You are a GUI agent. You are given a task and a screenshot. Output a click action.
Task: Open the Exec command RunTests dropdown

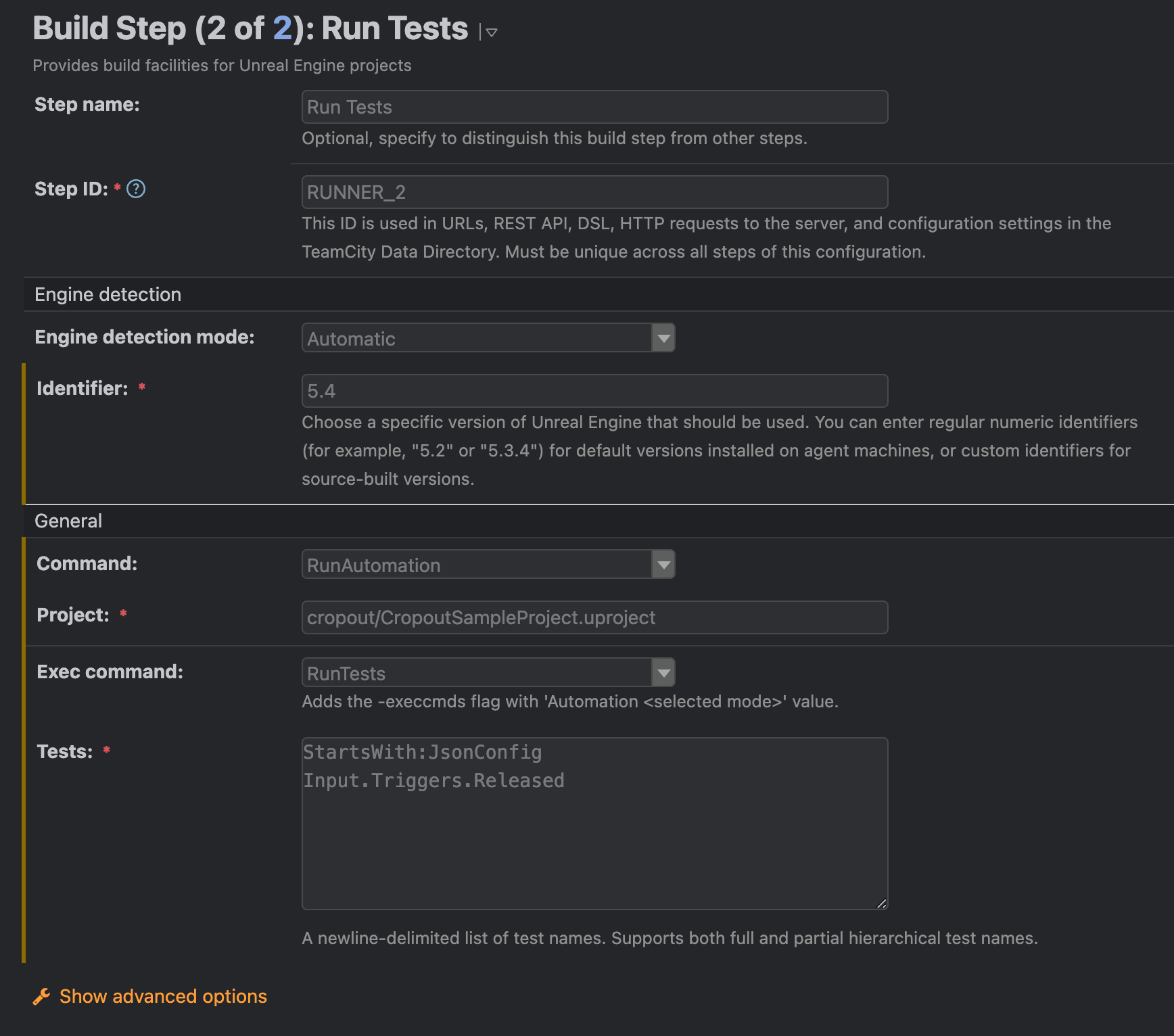point(488,672)
